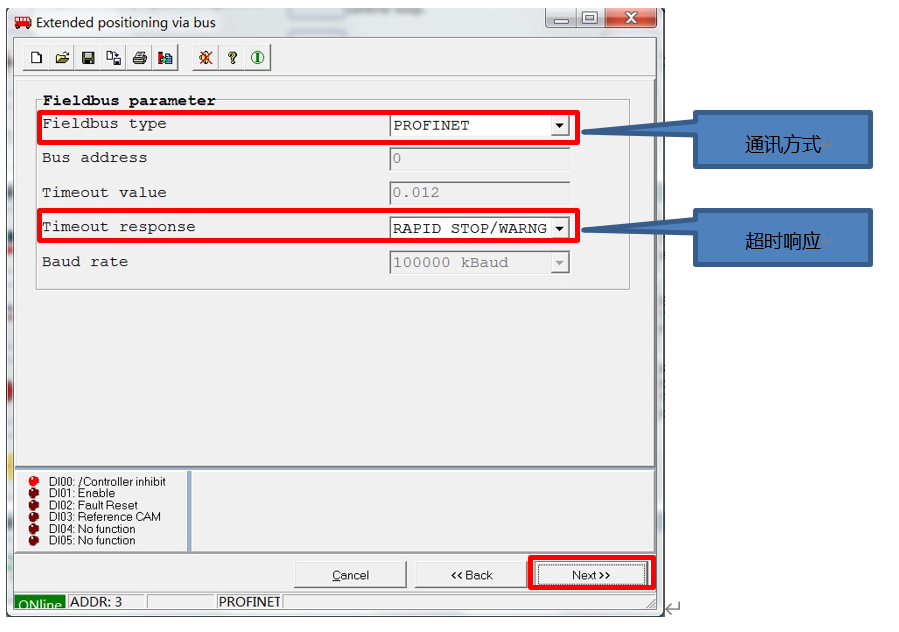The height and width of the screenshot is (632, 899).
Task: Click the DI00 Controller inhibit red indicator
Action: [34, 481]
